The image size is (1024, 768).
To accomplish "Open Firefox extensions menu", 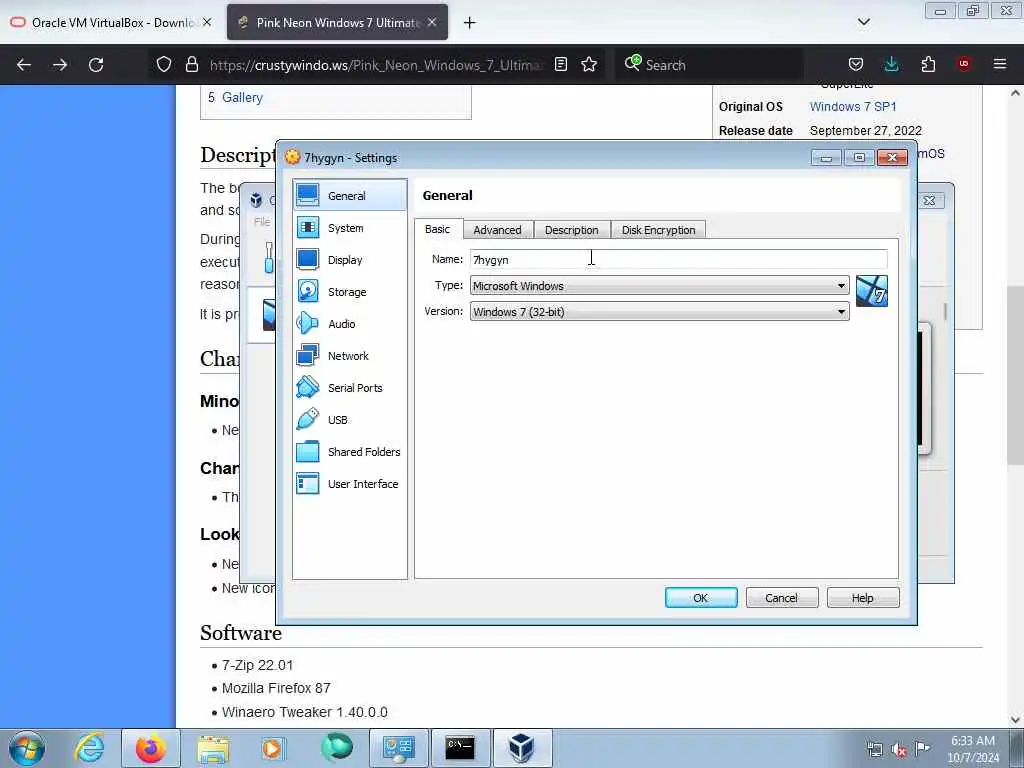I will [928, 64].
